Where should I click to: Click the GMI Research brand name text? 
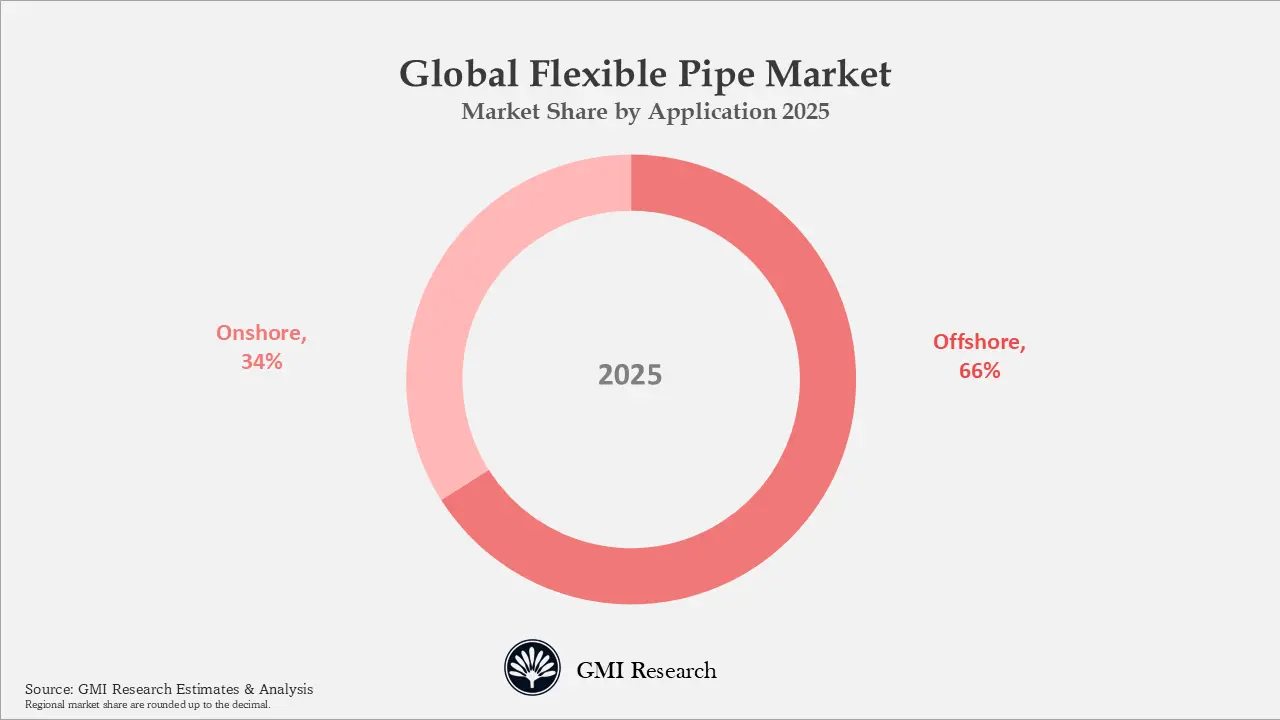tap(646, 670)
